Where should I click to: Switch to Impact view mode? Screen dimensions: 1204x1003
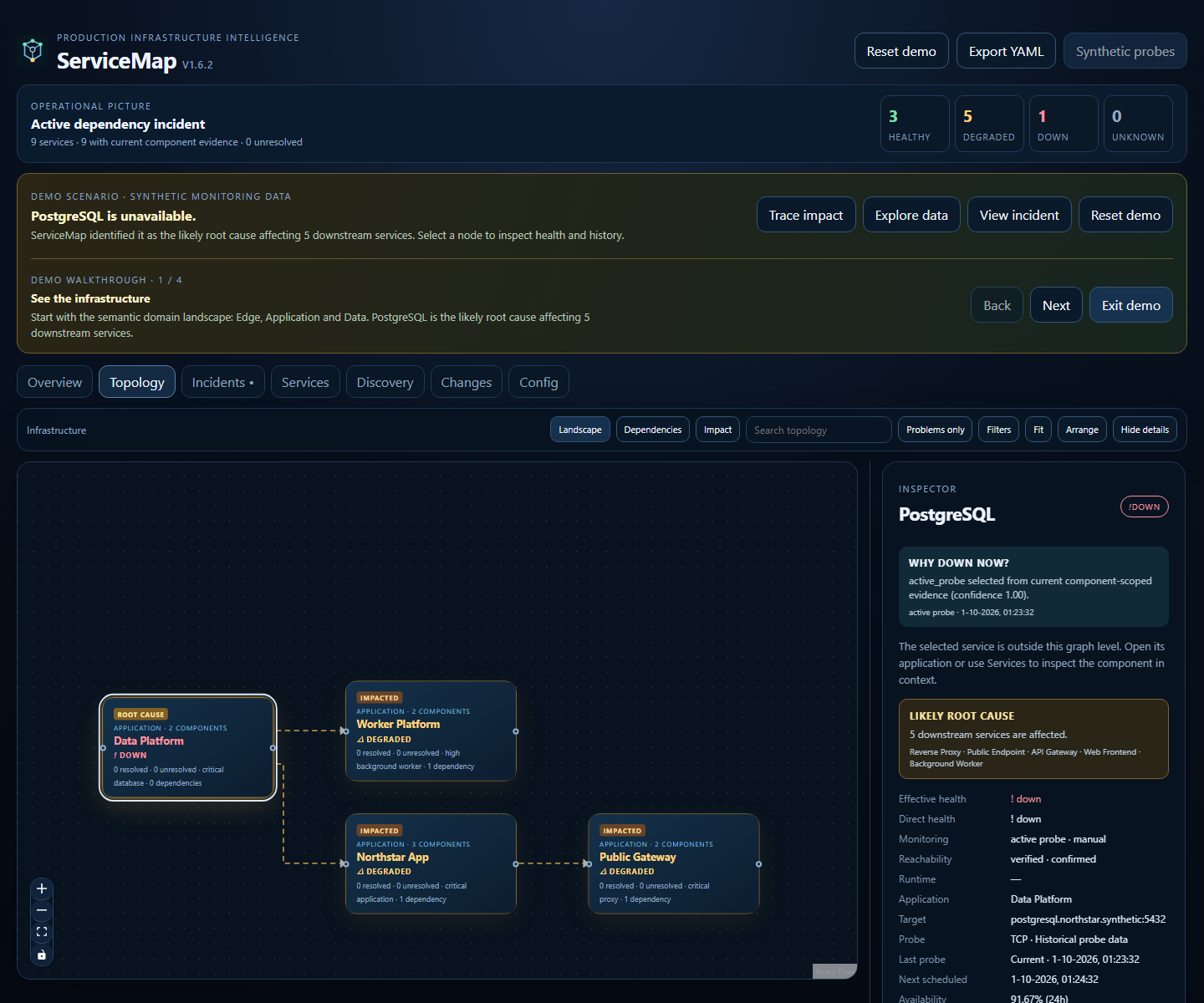tap(717, 430)
